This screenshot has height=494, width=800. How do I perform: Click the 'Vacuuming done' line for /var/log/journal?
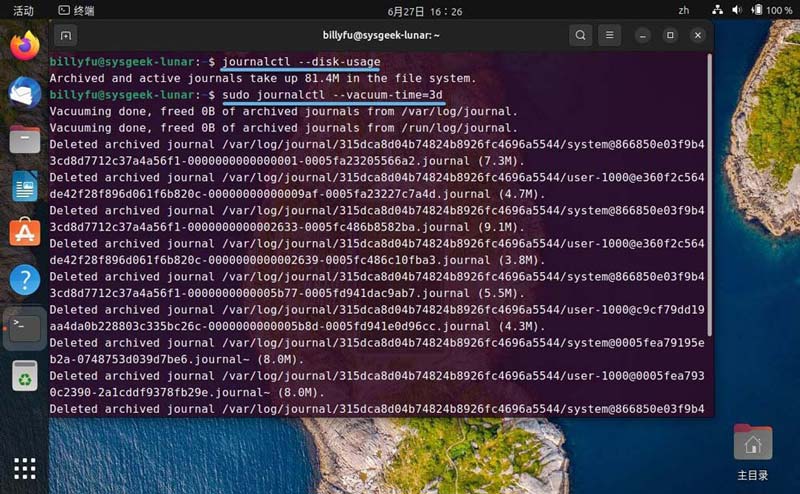tap(283, 111)
